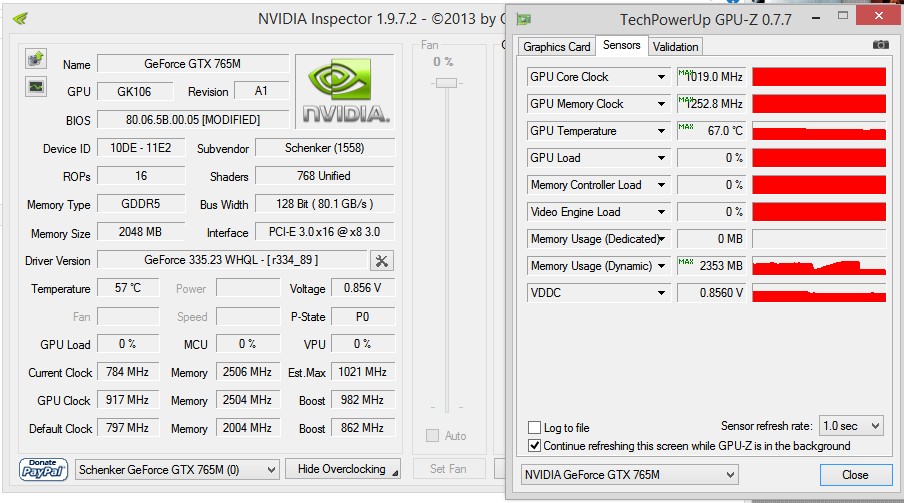Click the MAX indicator on Memory Usage (Dynamic)
The image size is (904, 503).
click(x=685, y=261)
